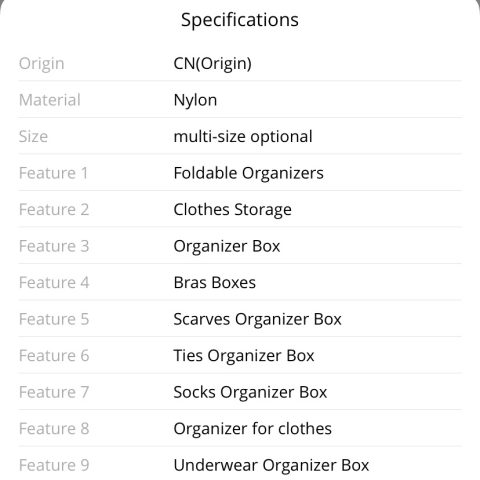
Task: Select the Size label
Action: pos(33,137)
